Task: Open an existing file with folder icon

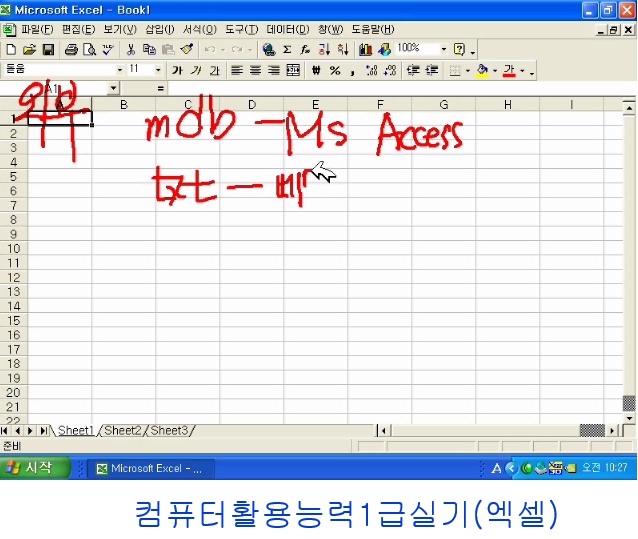Action: [x=29, y=50]
